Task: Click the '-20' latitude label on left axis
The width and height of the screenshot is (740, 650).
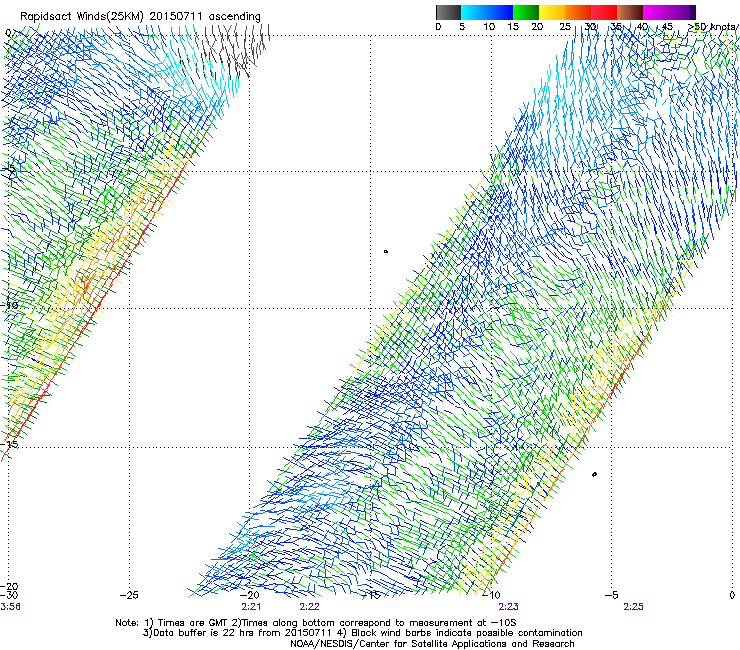Action: click(x=9, y=586)
